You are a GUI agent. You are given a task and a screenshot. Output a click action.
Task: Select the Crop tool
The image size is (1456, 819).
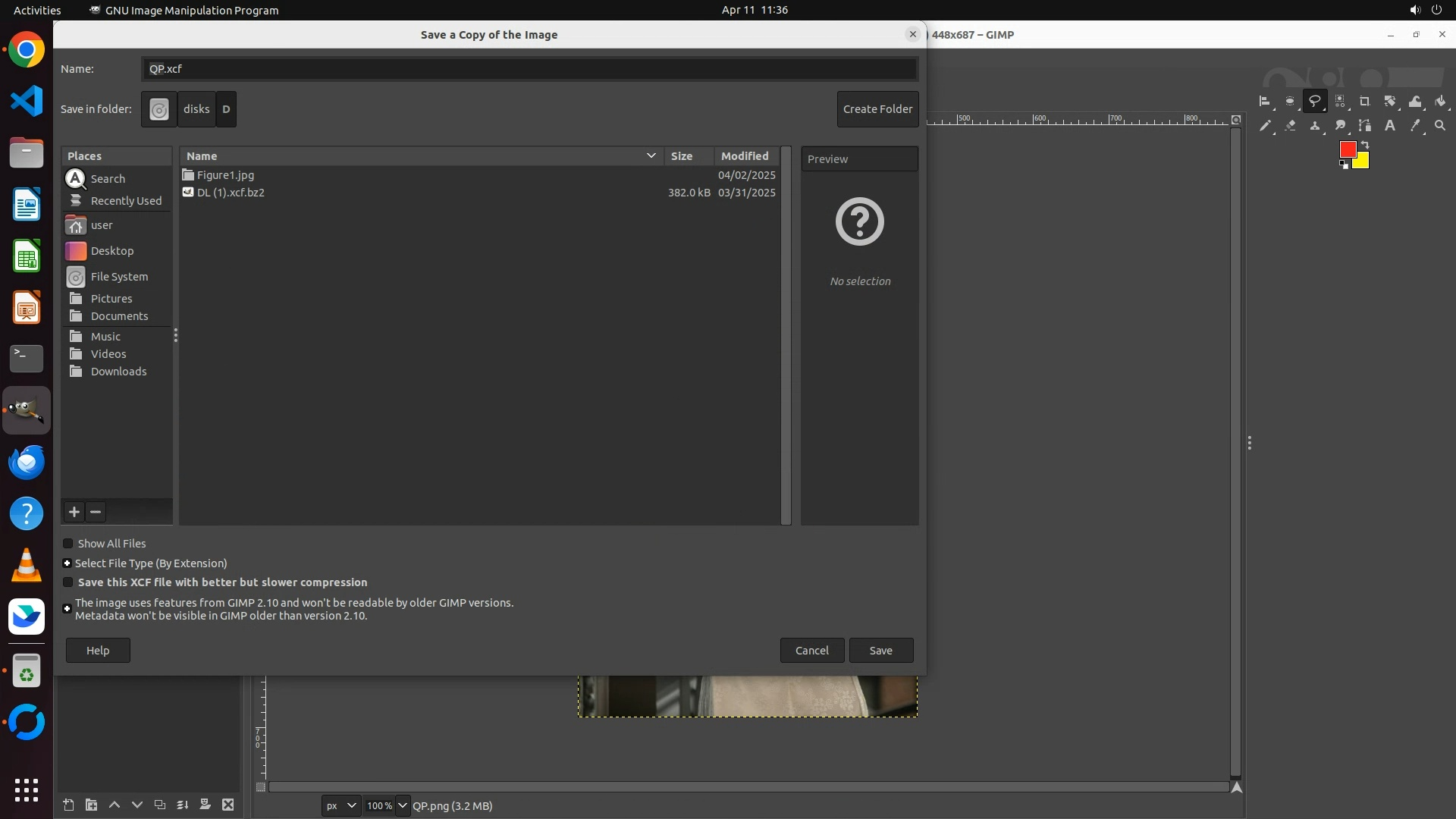1364,101
